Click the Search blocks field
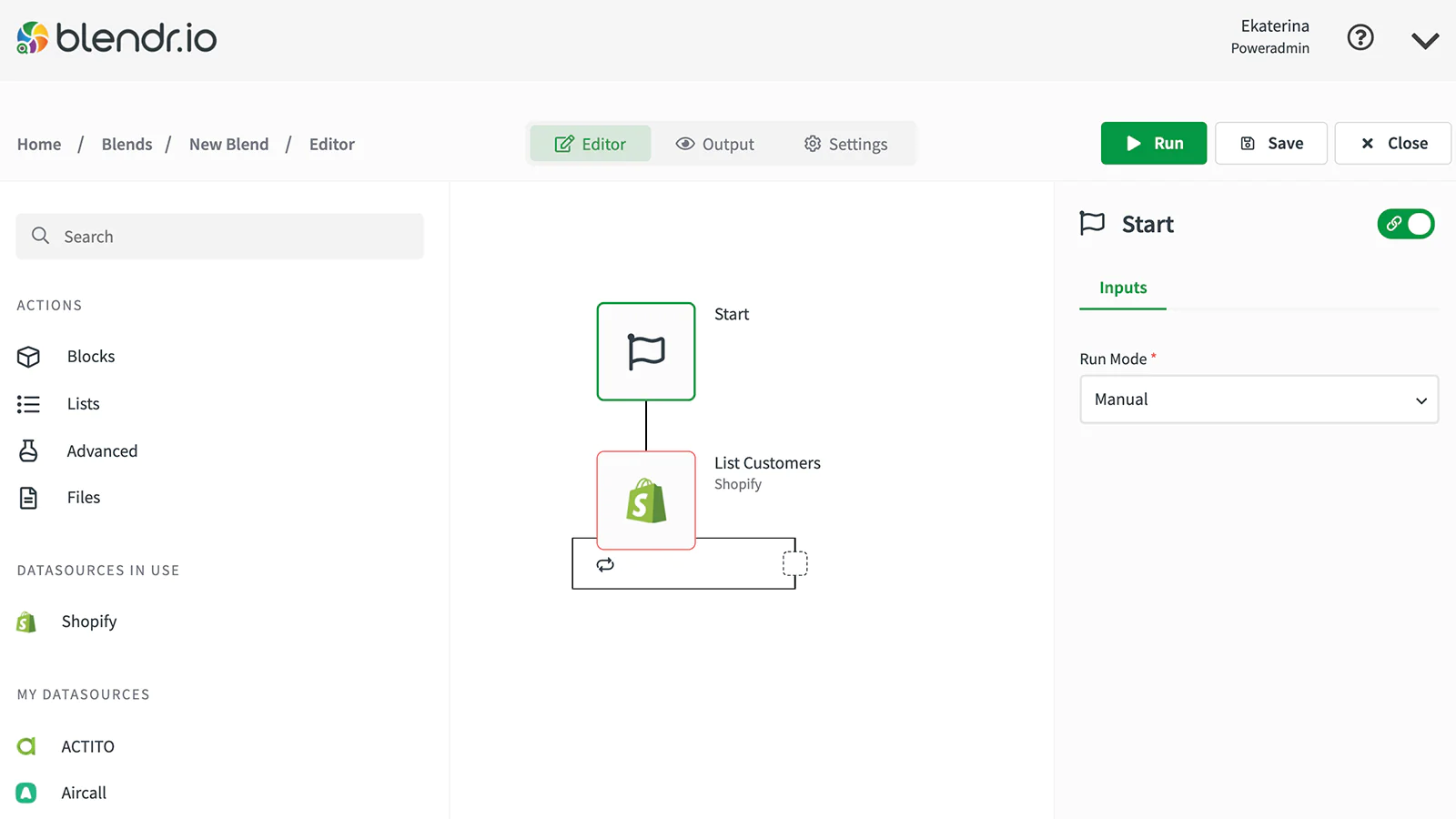The image size is (1456, 819). 219,237
